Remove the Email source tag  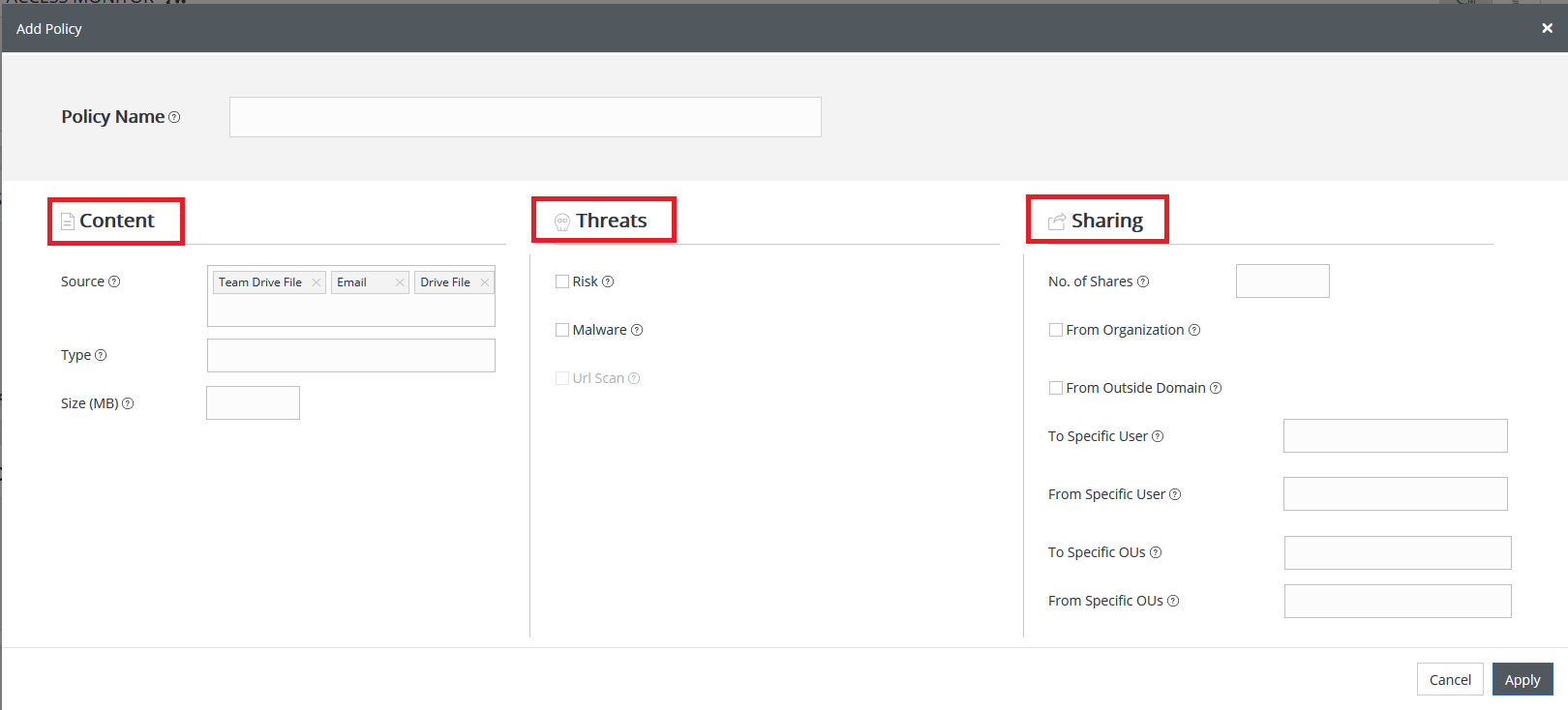(x=399, y=282)
